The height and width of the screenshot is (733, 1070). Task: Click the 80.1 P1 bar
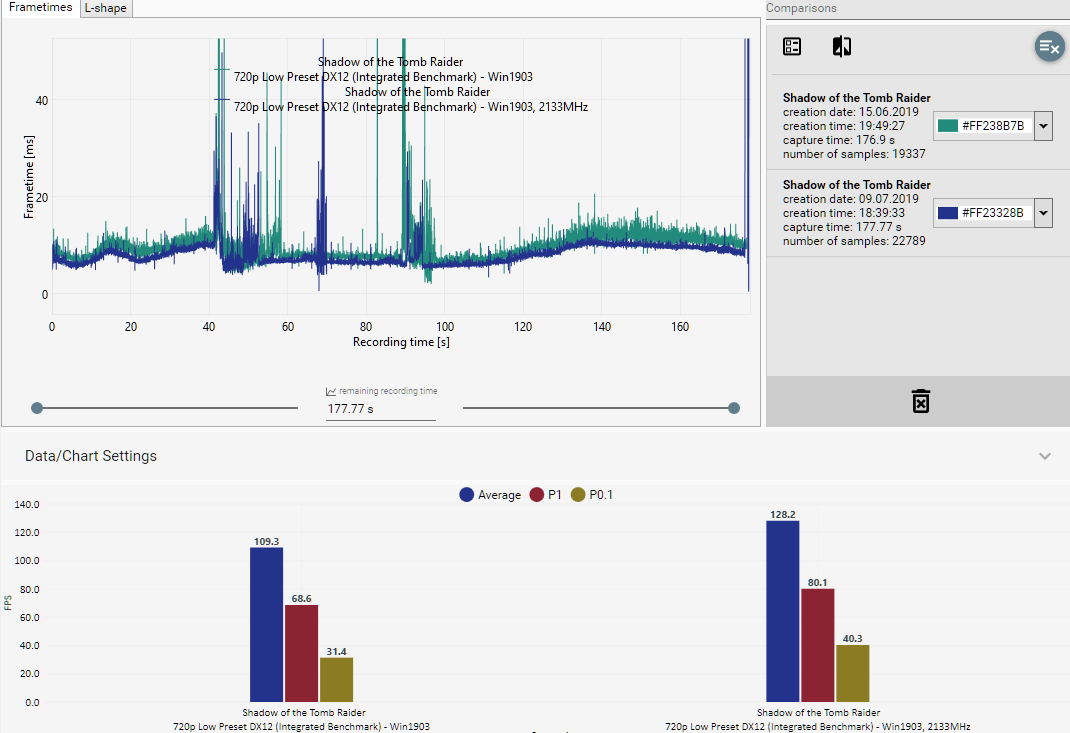[x=818, y=645]
